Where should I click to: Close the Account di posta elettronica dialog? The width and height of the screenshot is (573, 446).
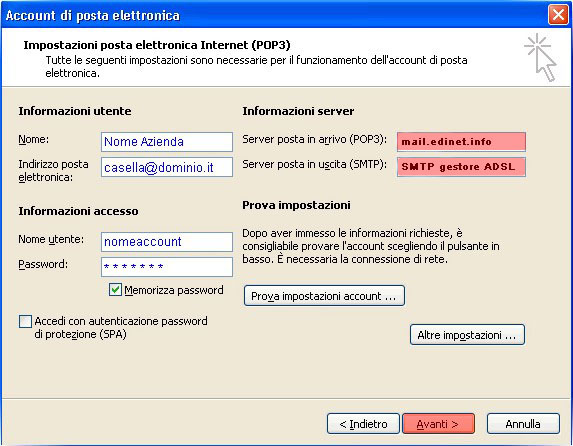558,15
